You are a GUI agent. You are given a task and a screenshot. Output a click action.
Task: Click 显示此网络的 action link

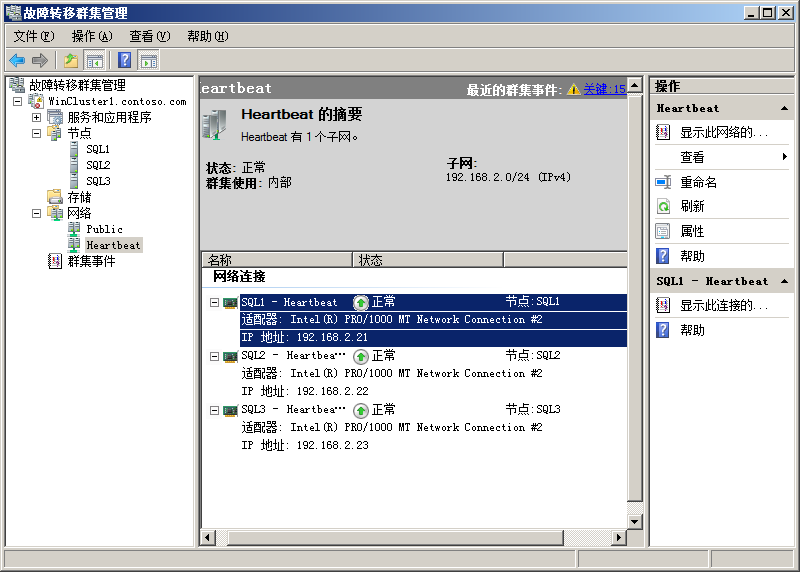pyautogui.click(x=724, y=132)
